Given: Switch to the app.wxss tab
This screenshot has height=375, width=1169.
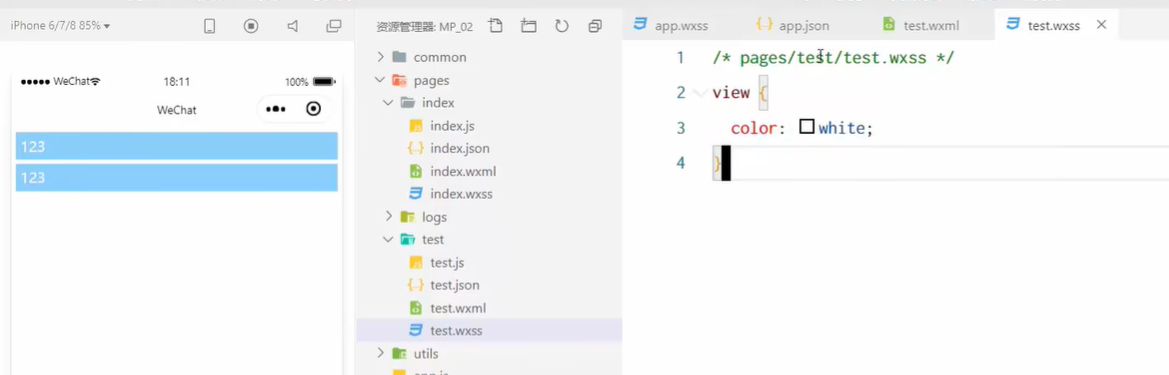Looking at the screenshot, I should tap(671, 25).
